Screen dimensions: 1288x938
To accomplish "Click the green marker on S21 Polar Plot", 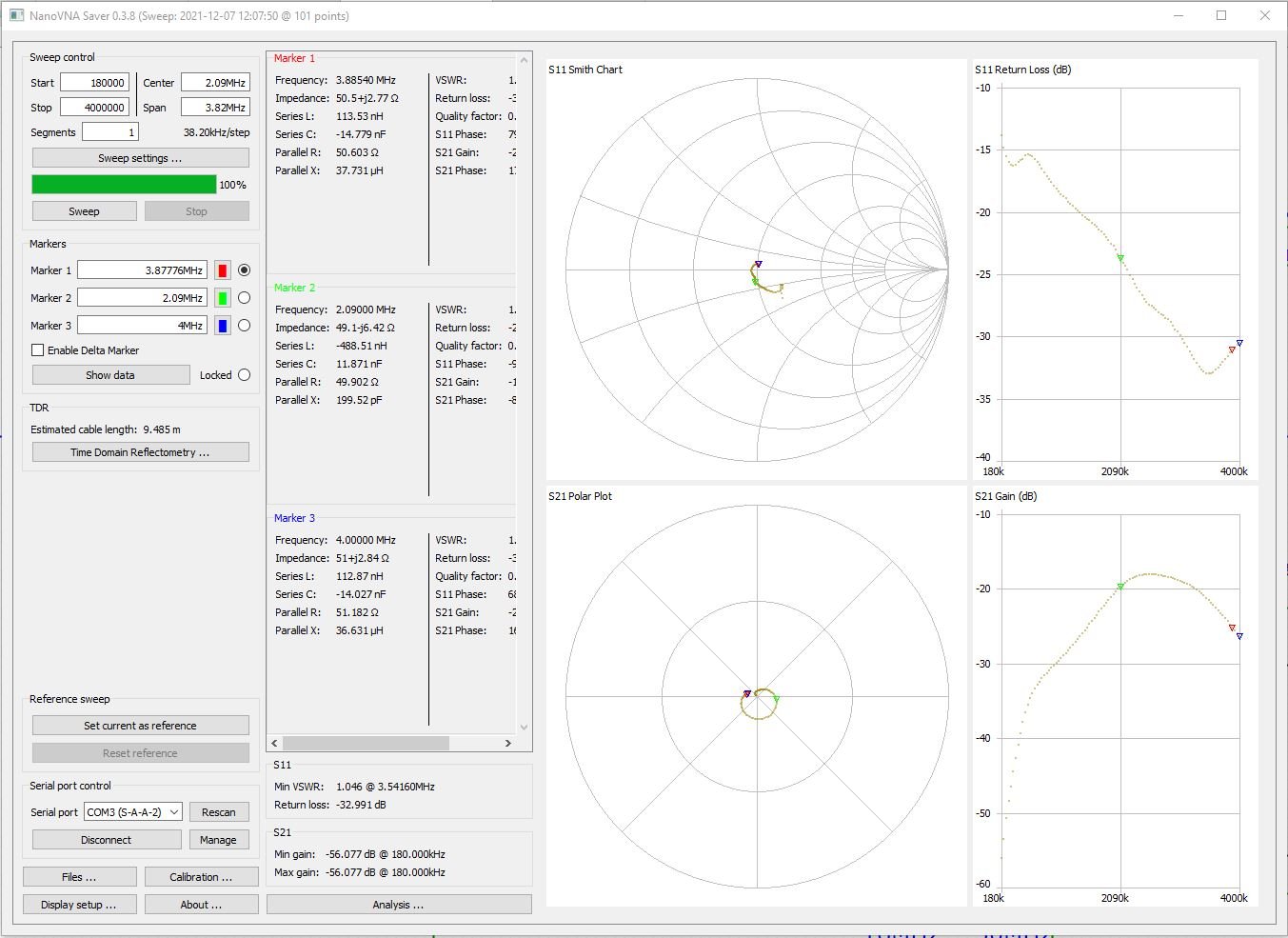I will point(777,700).
